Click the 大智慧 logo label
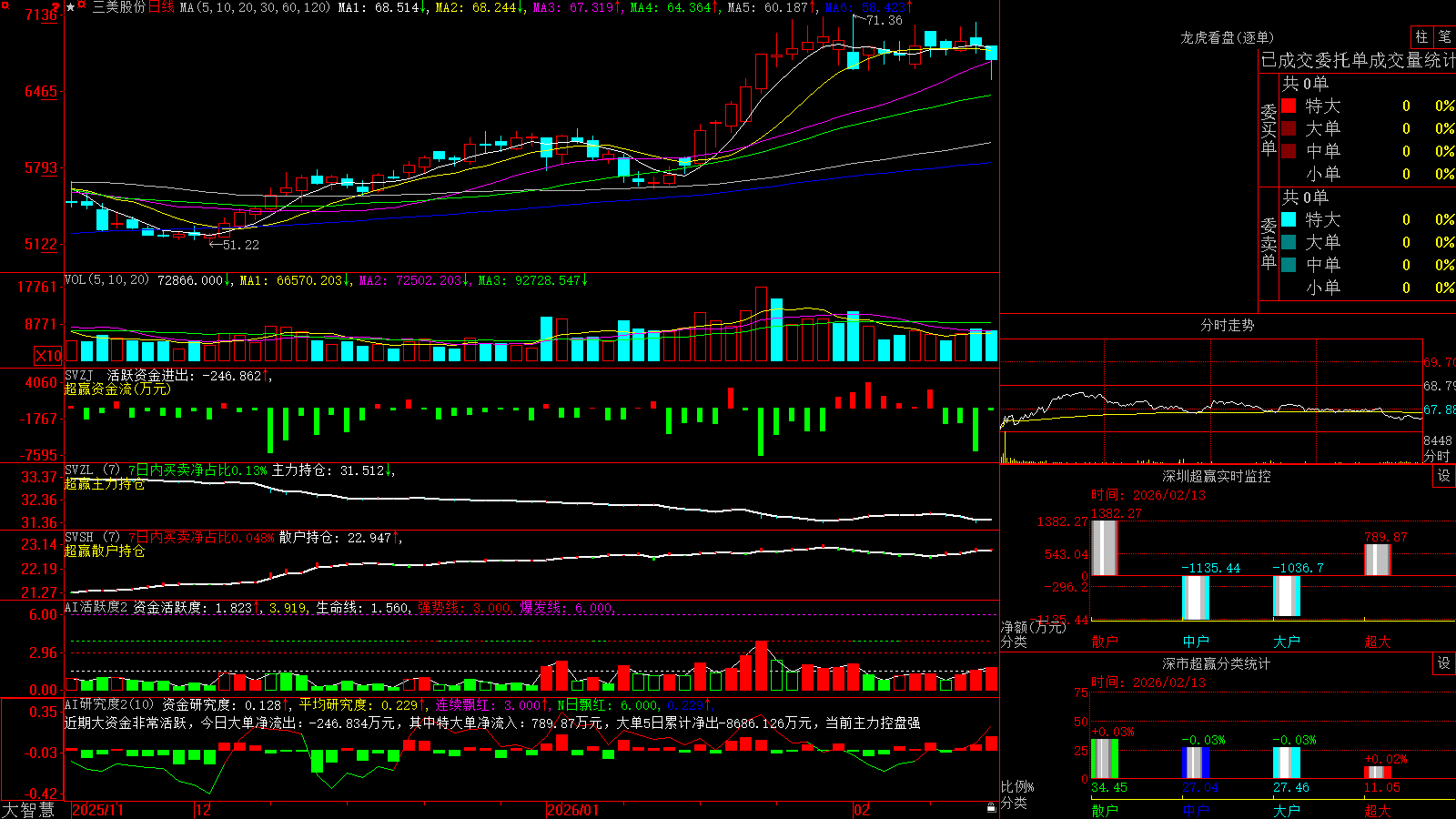1456x819 pixels. [28, 810]
